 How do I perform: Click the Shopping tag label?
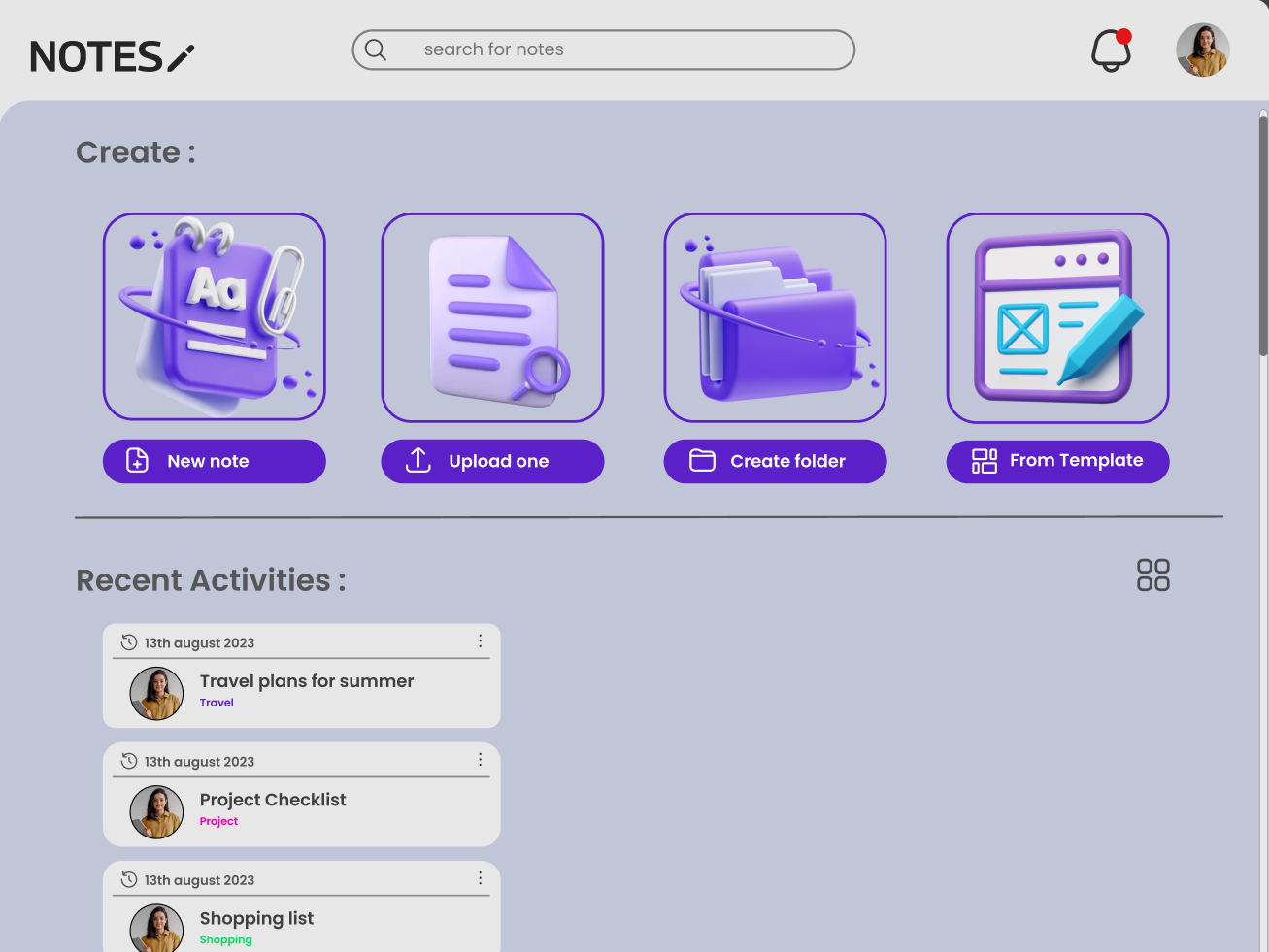pyautogui.click(x=226, y=939)
